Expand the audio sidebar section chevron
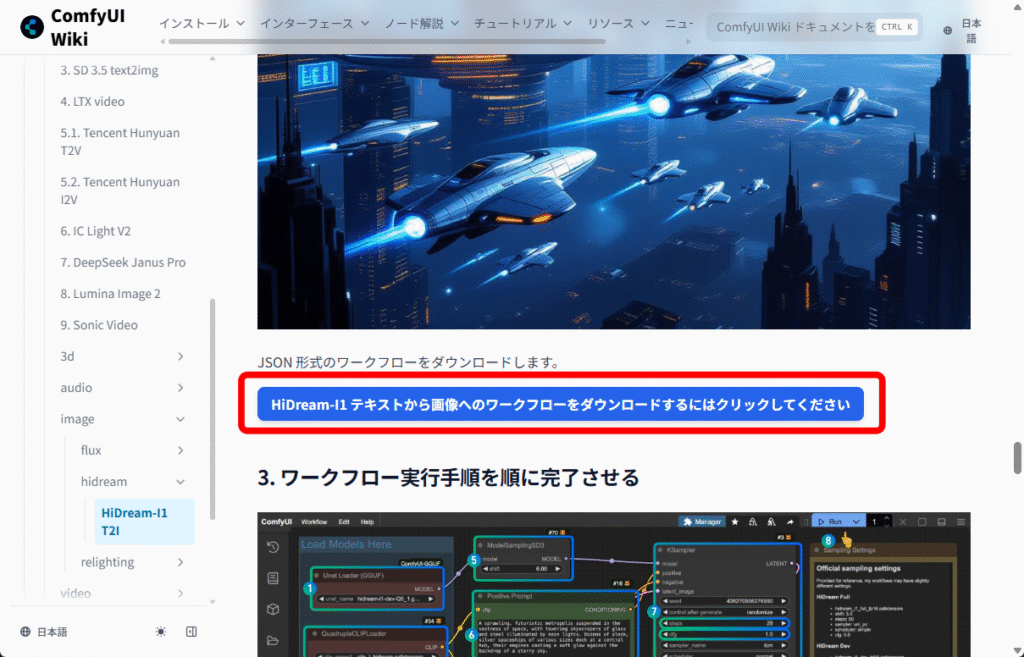Screen dimensions: 1024x657 [x=180, y=387]
